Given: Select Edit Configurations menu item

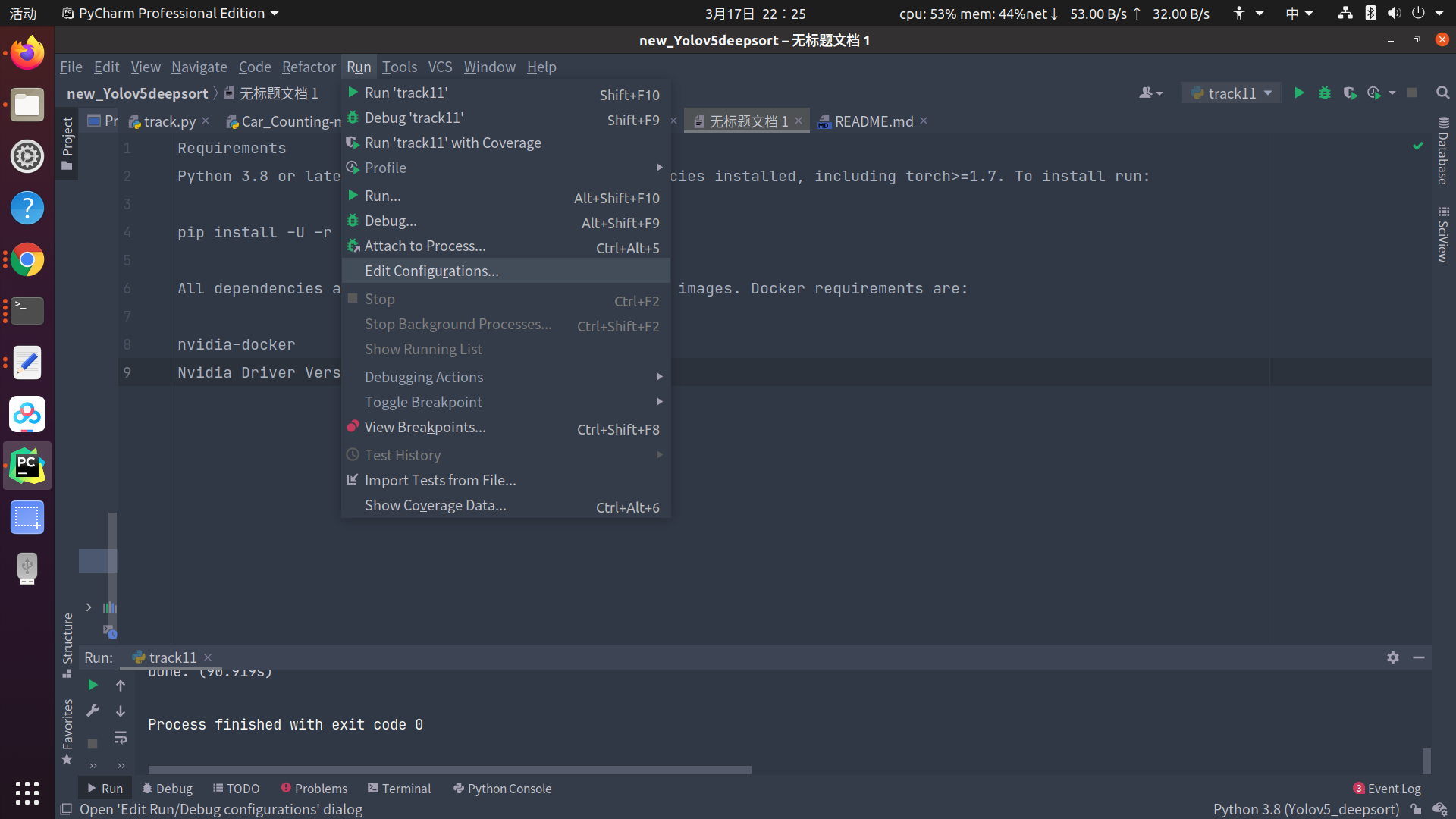Looking at the screenshot, I should coord(431,271).
